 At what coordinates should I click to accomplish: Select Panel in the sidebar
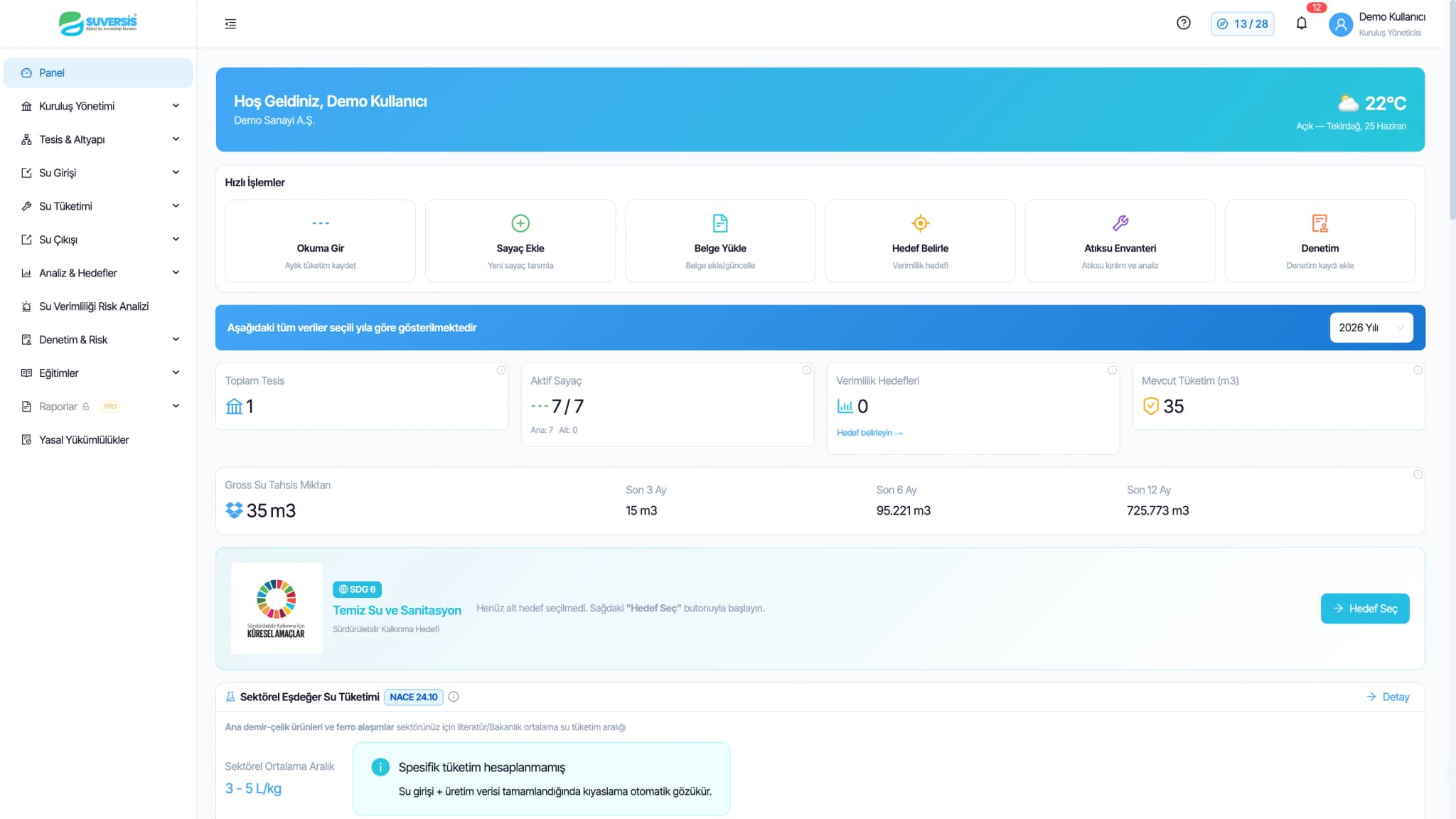[x=98, y=73]
